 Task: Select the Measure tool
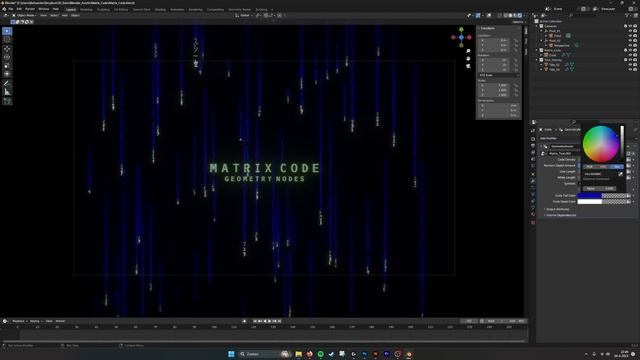pyautogui.click(x=7, y=92)
